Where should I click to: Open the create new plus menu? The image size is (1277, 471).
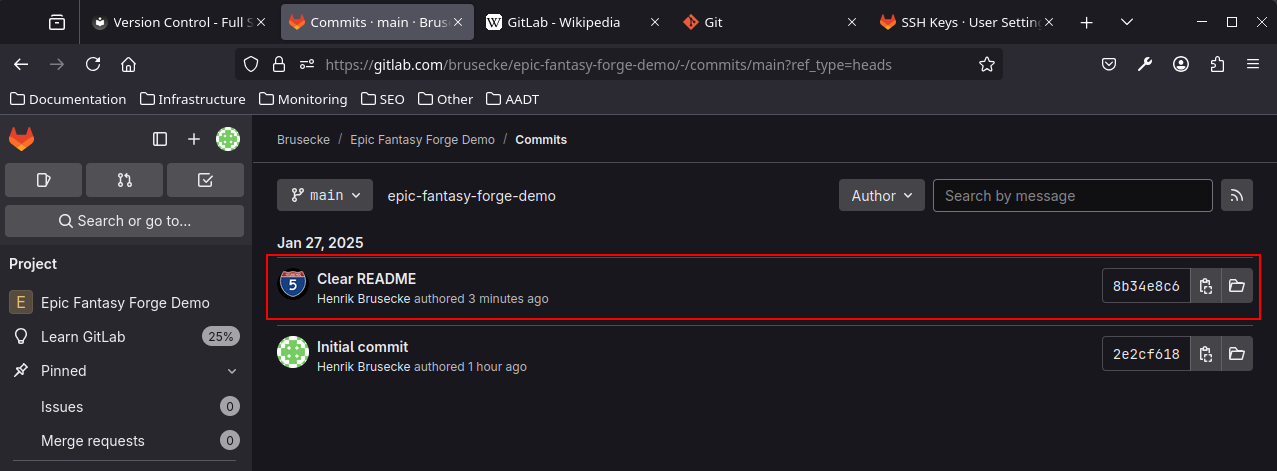click(x=194, y=139)
